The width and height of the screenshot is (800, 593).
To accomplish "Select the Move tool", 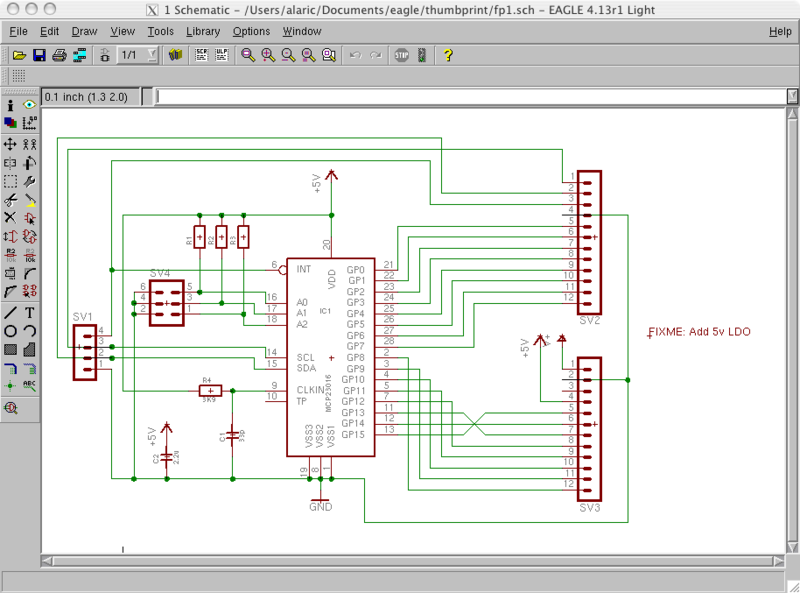I will click(10, 144).
